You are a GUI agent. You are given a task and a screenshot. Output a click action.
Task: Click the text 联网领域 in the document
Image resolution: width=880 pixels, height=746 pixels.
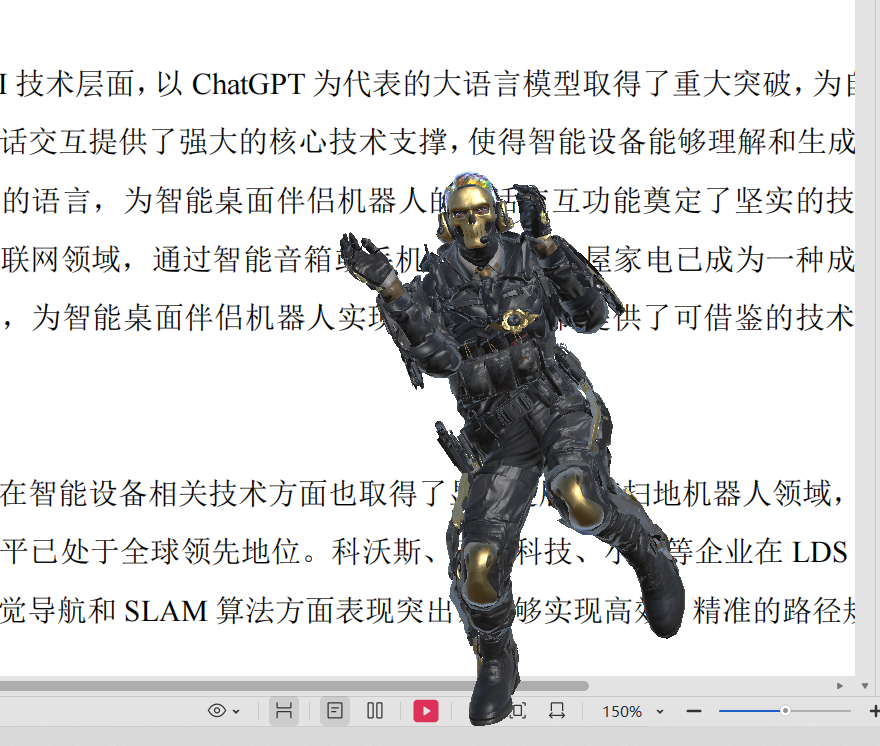61,259
